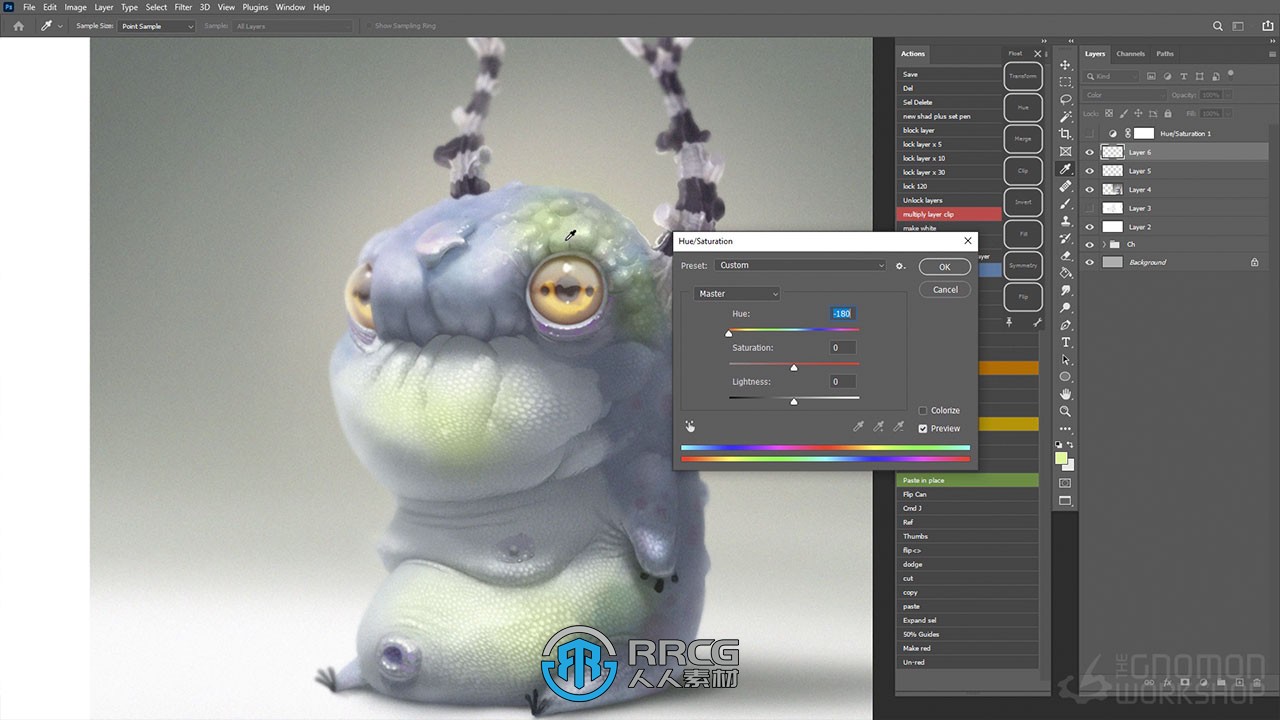Screen dimensions: 1280x720
Task: Select the Type tool
Action: click(x=1065, y=342)
